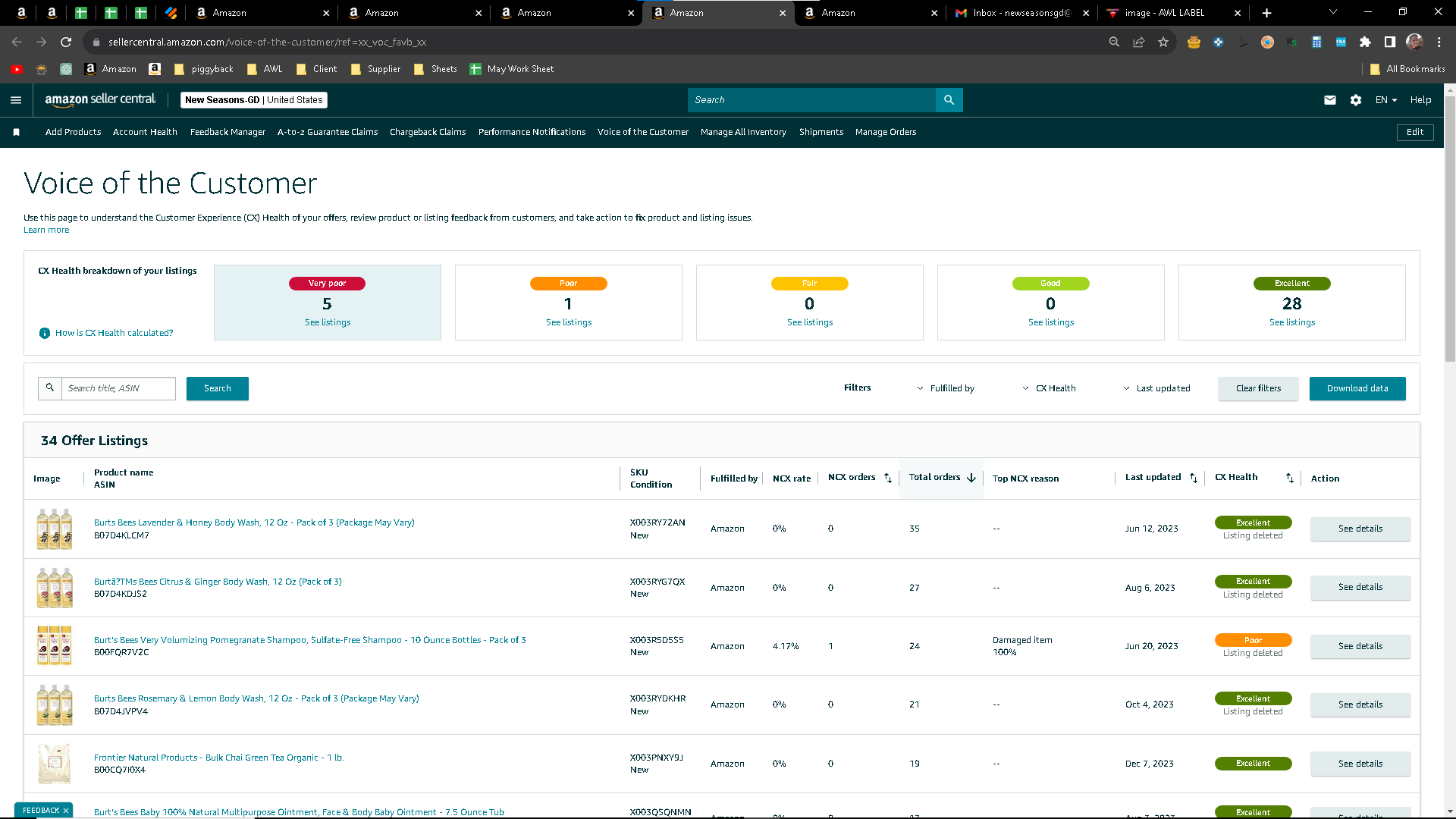Open Chrome extensions puzzle icon
The image size is (1456, 819).
[x=1365, y=42]
